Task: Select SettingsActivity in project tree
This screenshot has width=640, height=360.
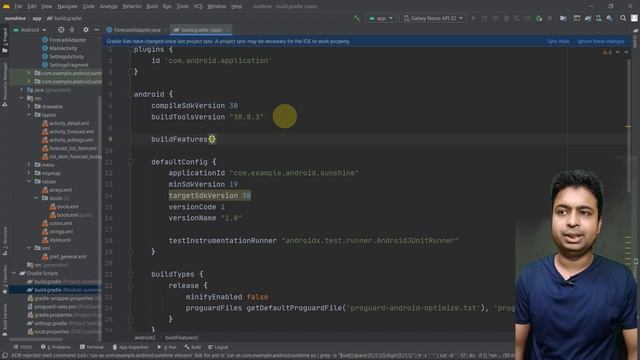Action: pyautogui.click(x=63, y=57)
